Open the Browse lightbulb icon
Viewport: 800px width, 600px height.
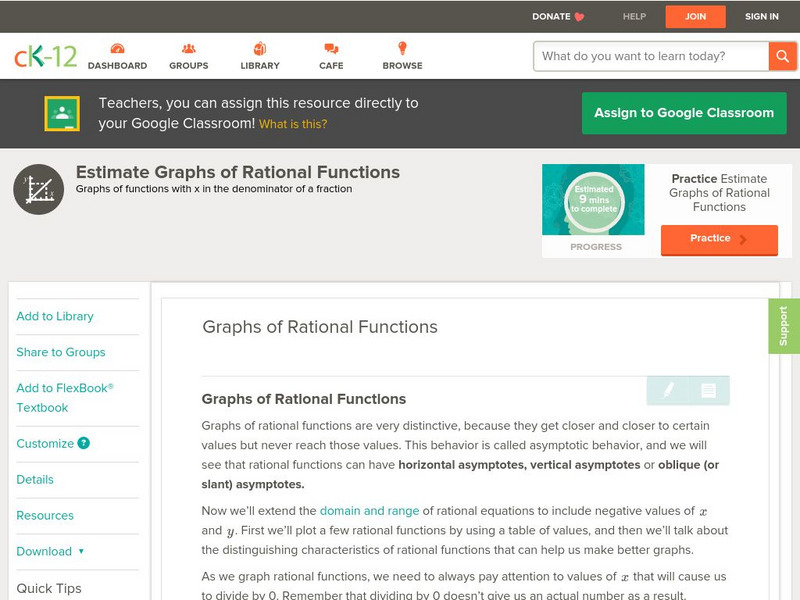[x=402, y=49]
